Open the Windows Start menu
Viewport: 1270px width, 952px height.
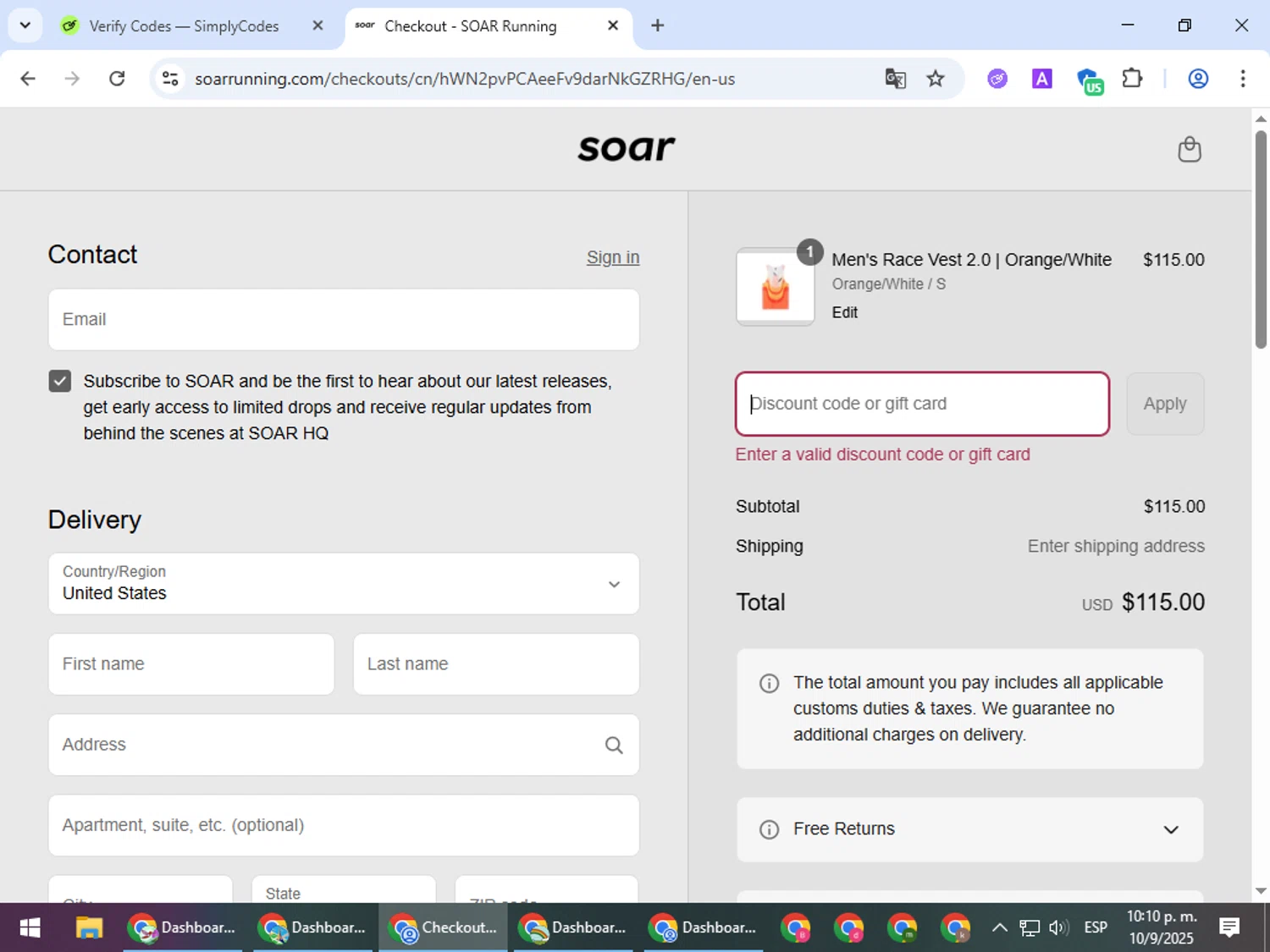[x=30, y=927]
